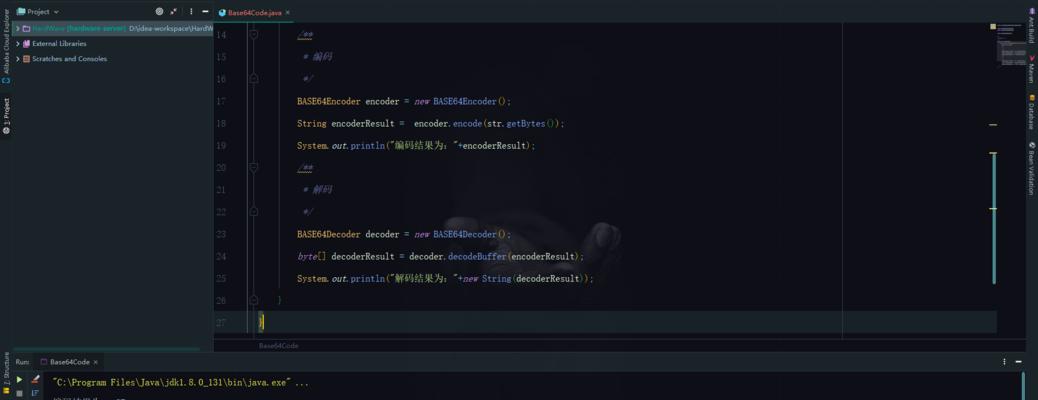Click the Base64Code breadcrumb below editor
Image resolution: width=1038 pixels, height=400 pixels.
click(278, 345)
